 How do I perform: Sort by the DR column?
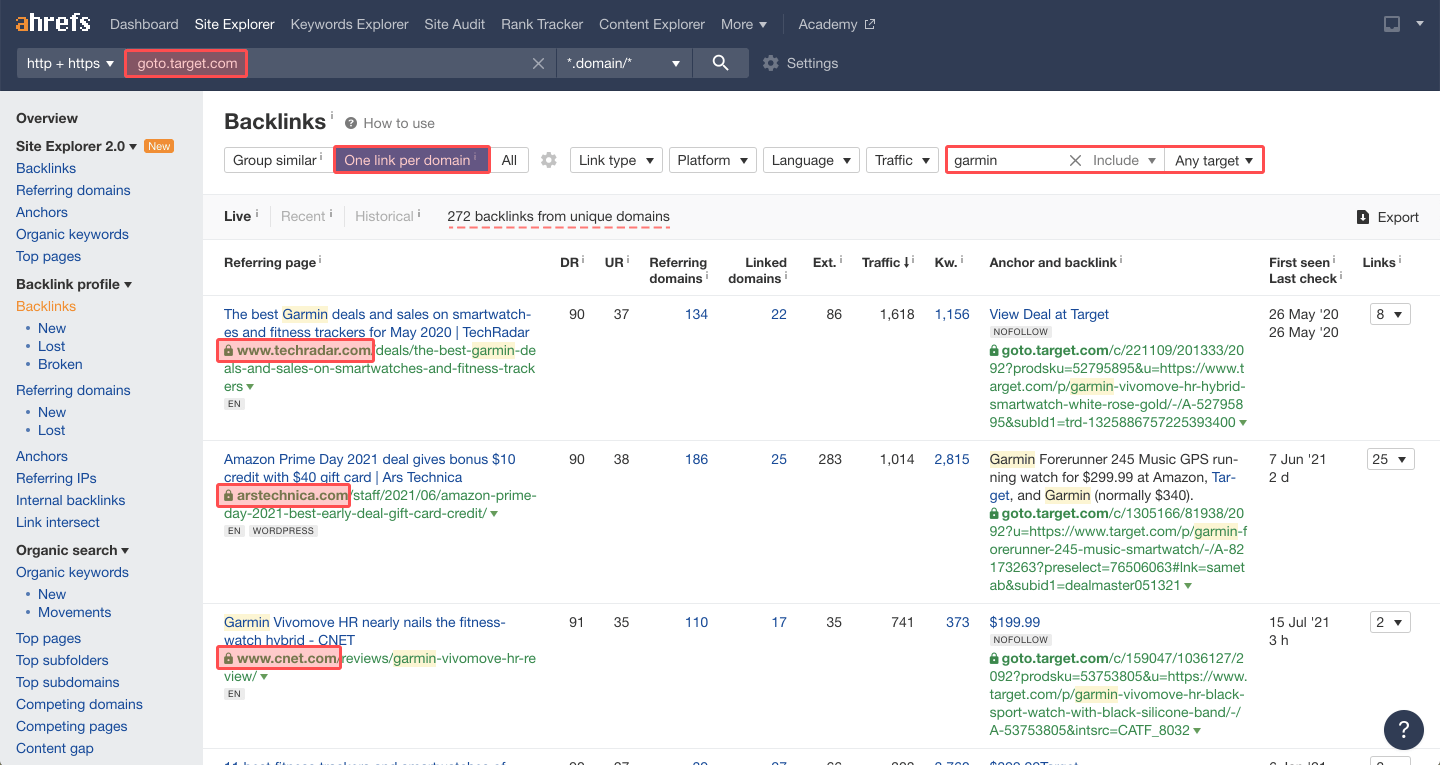coord(571,262)
